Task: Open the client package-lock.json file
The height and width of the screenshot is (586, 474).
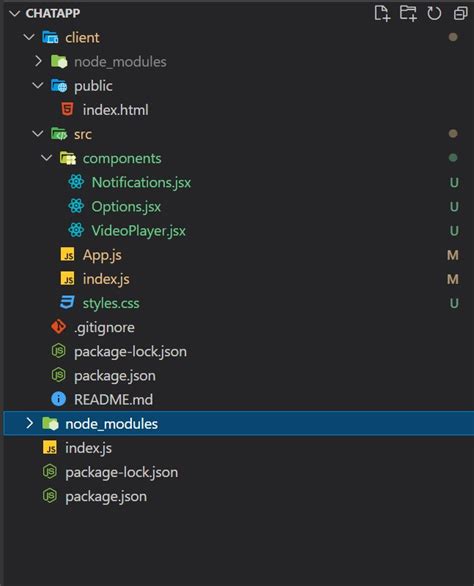Action: [x=130, y=352]
